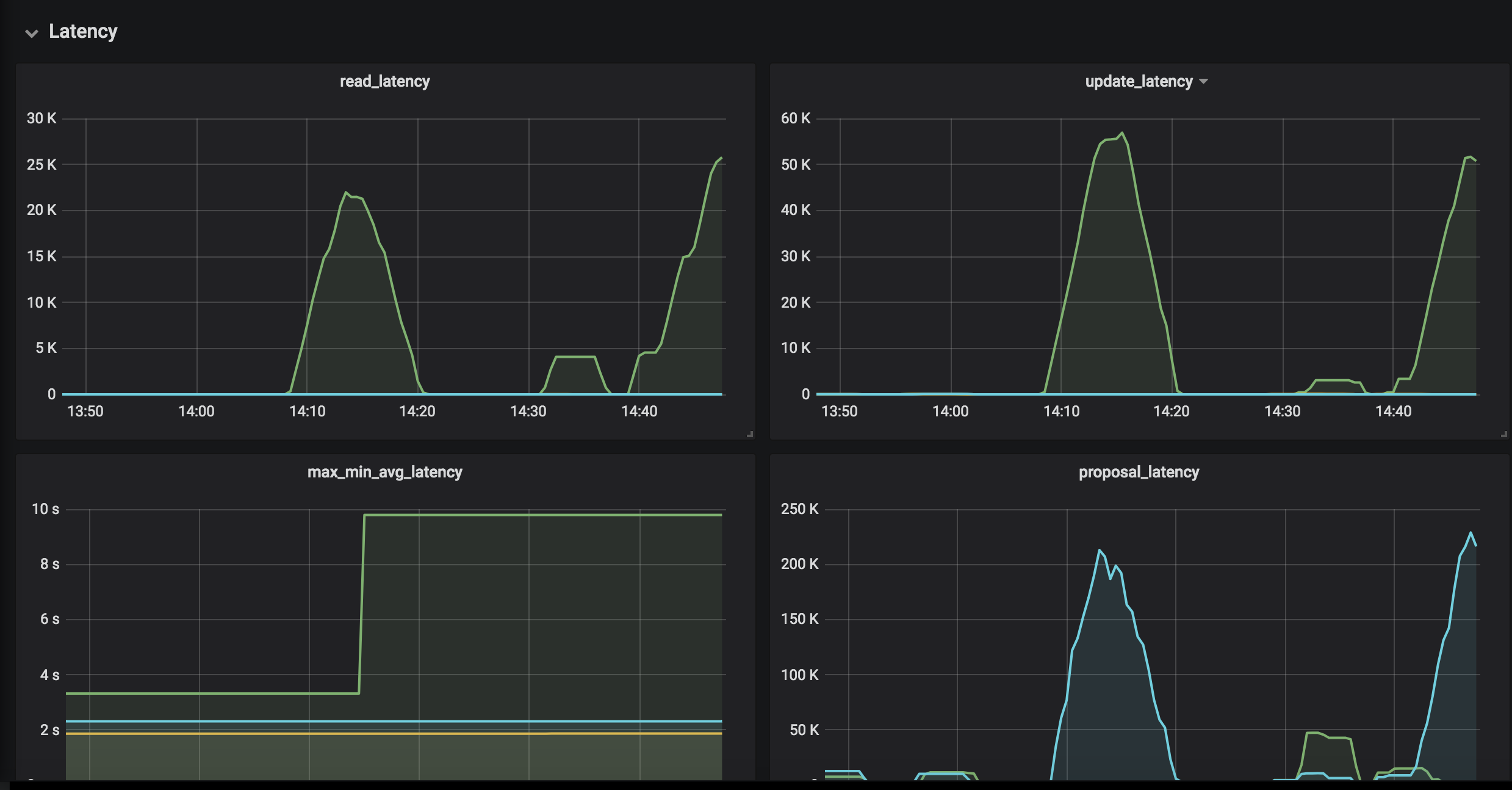Viewport: 1512px width, 790px height.
Task: Open the update_latency panel dropdown caret
Action: 1203,81
